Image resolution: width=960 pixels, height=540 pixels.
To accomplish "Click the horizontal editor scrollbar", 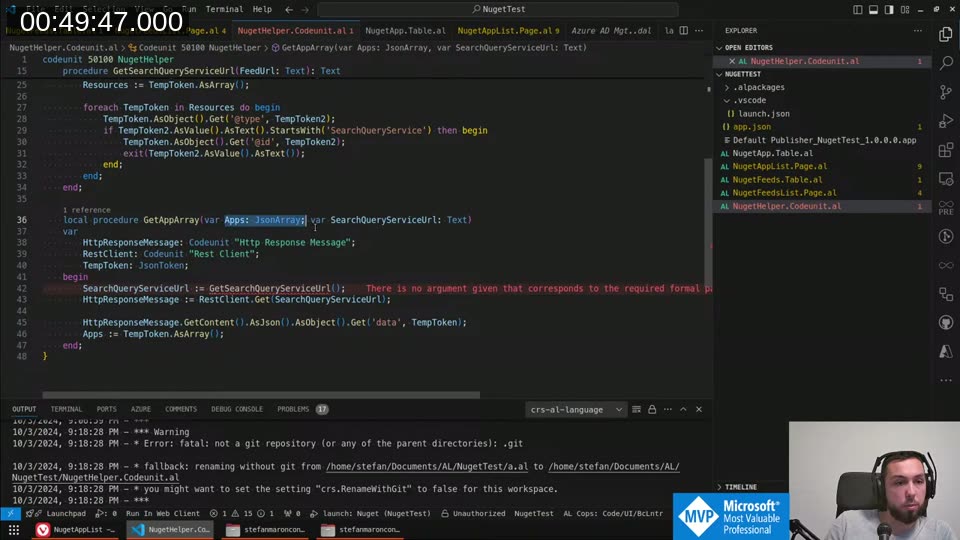I will [261, 396].
